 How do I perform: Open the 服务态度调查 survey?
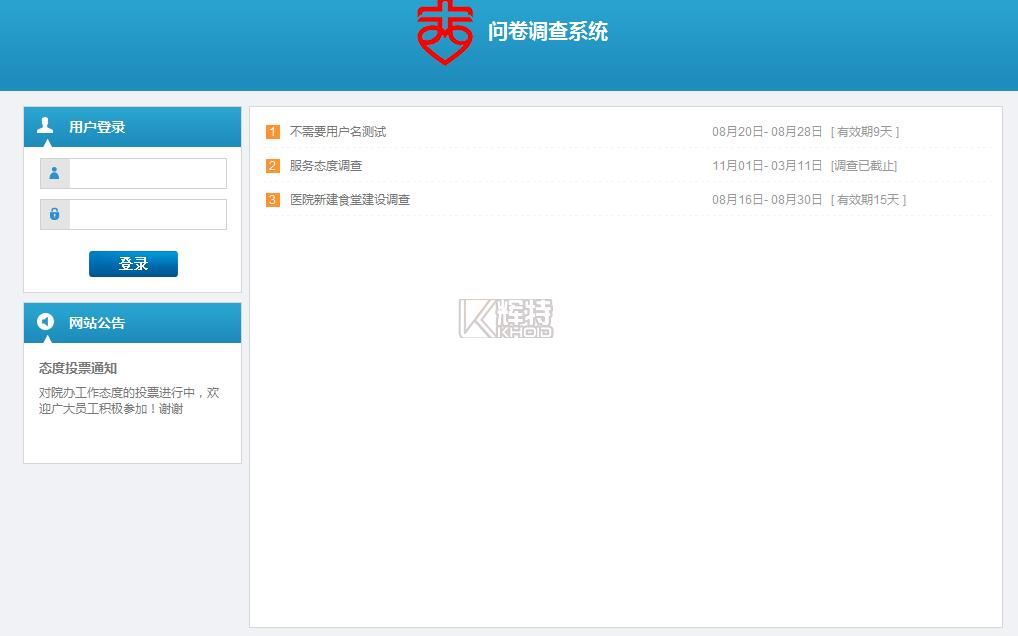[x=326, y=166]
